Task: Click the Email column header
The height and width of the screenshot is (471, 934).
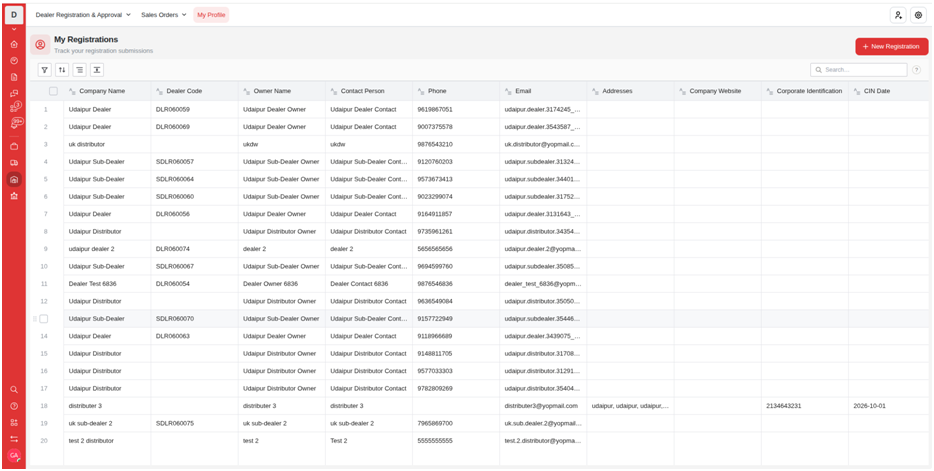Action: pyautogui.click(x=543, y=91)
